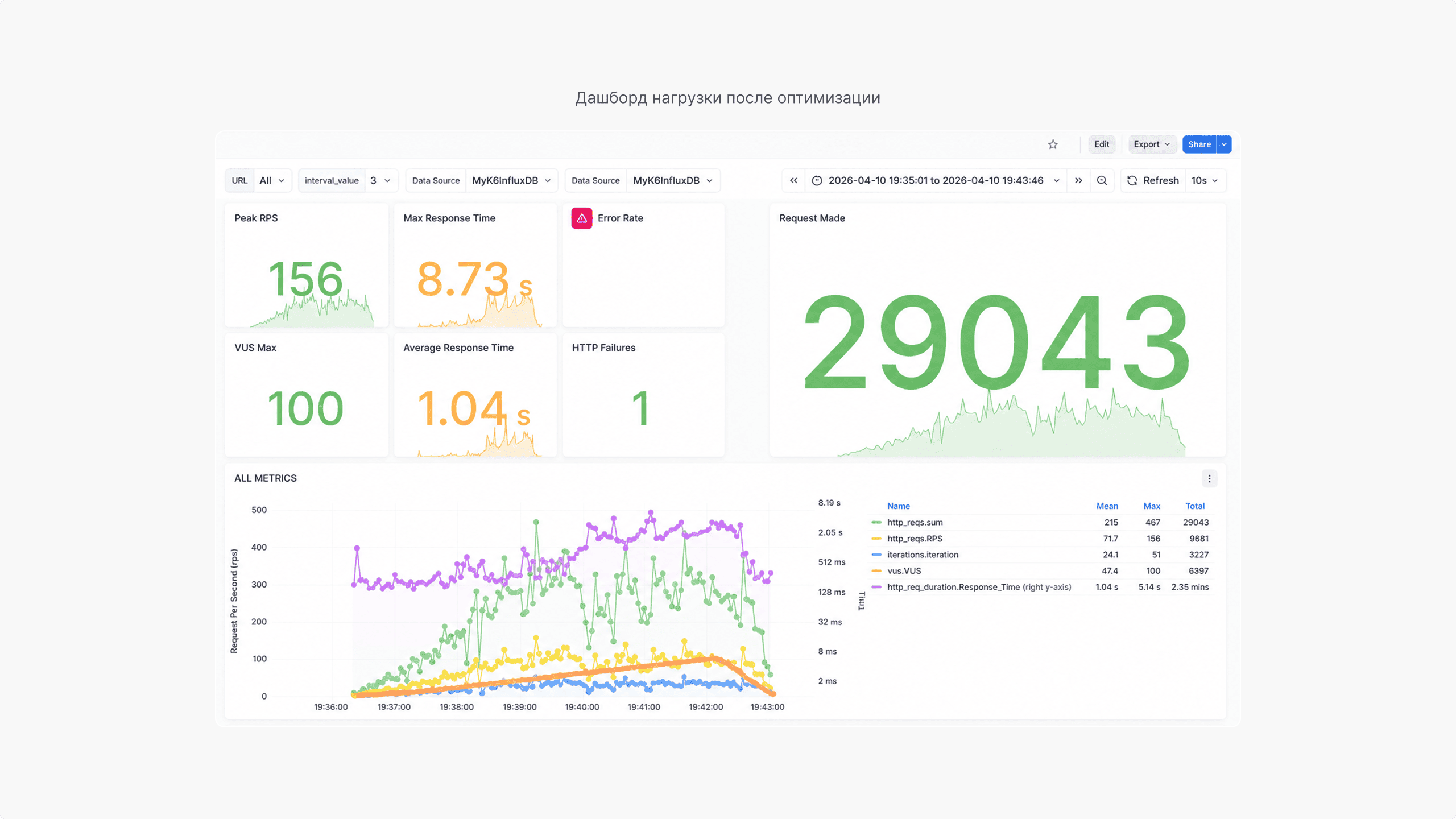Sort legend by Total column header

[x=1195, y=506]
